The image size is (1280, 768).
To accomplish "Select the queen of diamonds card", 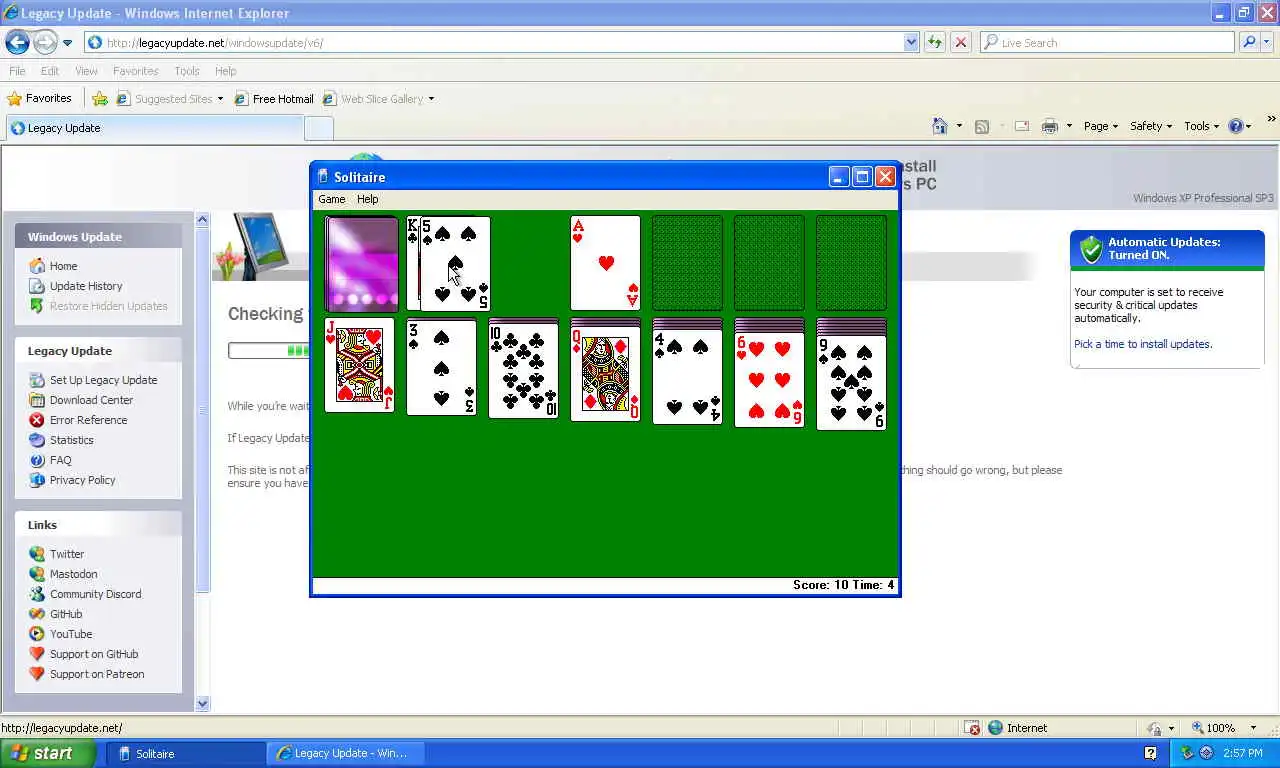I will coord(605,374).
